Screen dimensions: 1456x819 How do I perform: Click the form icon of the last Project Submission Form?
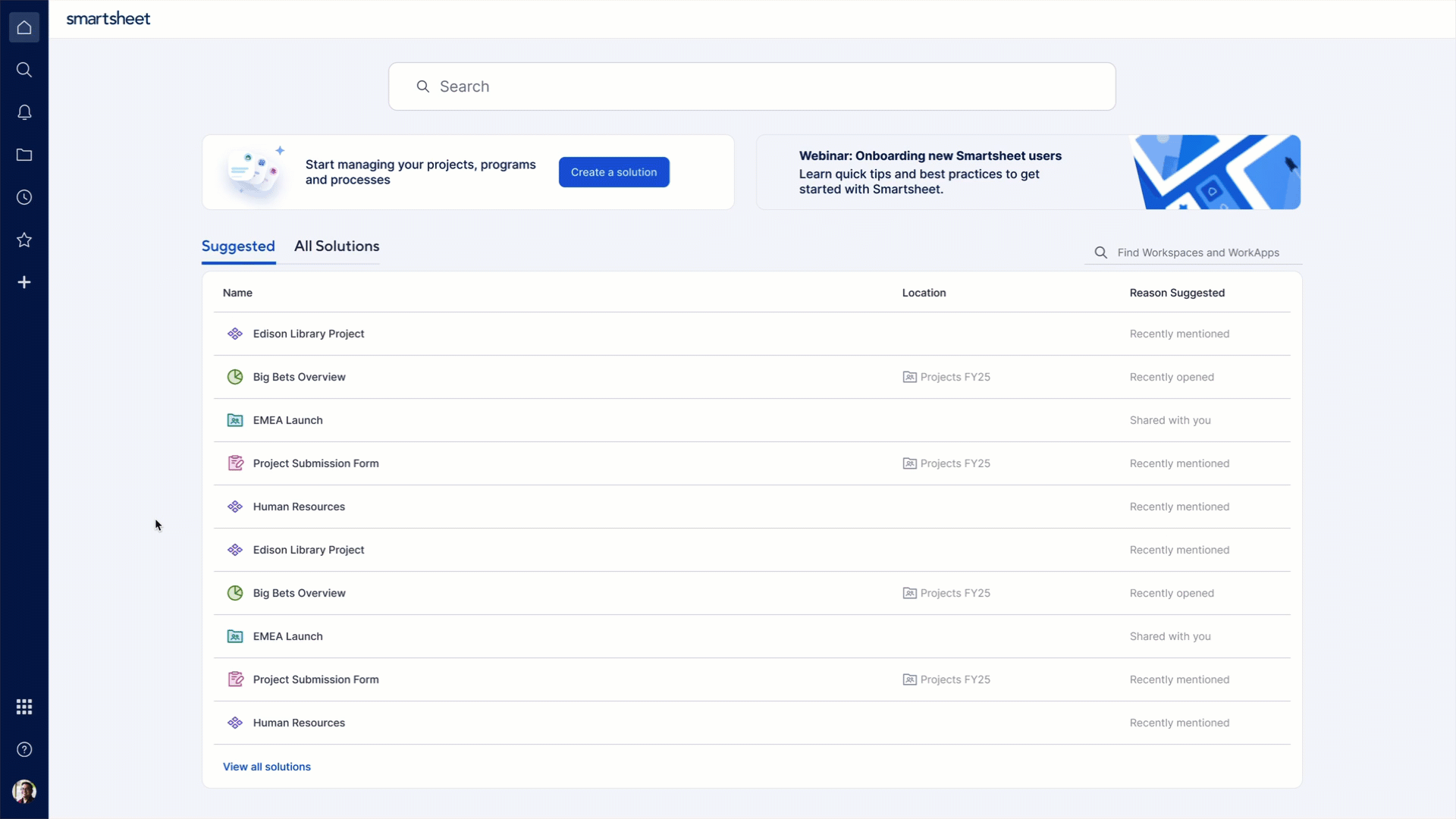235,679
